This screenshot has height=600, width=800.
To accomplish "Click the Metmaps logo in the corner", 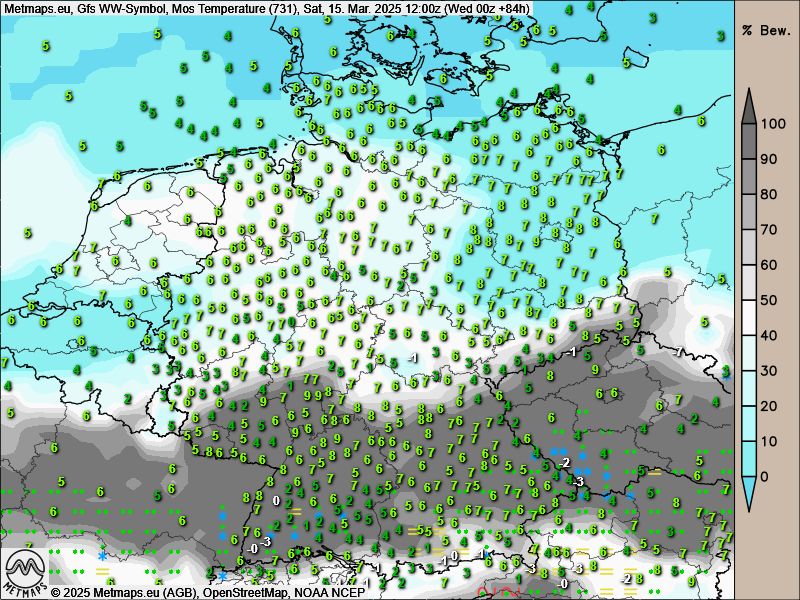I will (22, 572).
